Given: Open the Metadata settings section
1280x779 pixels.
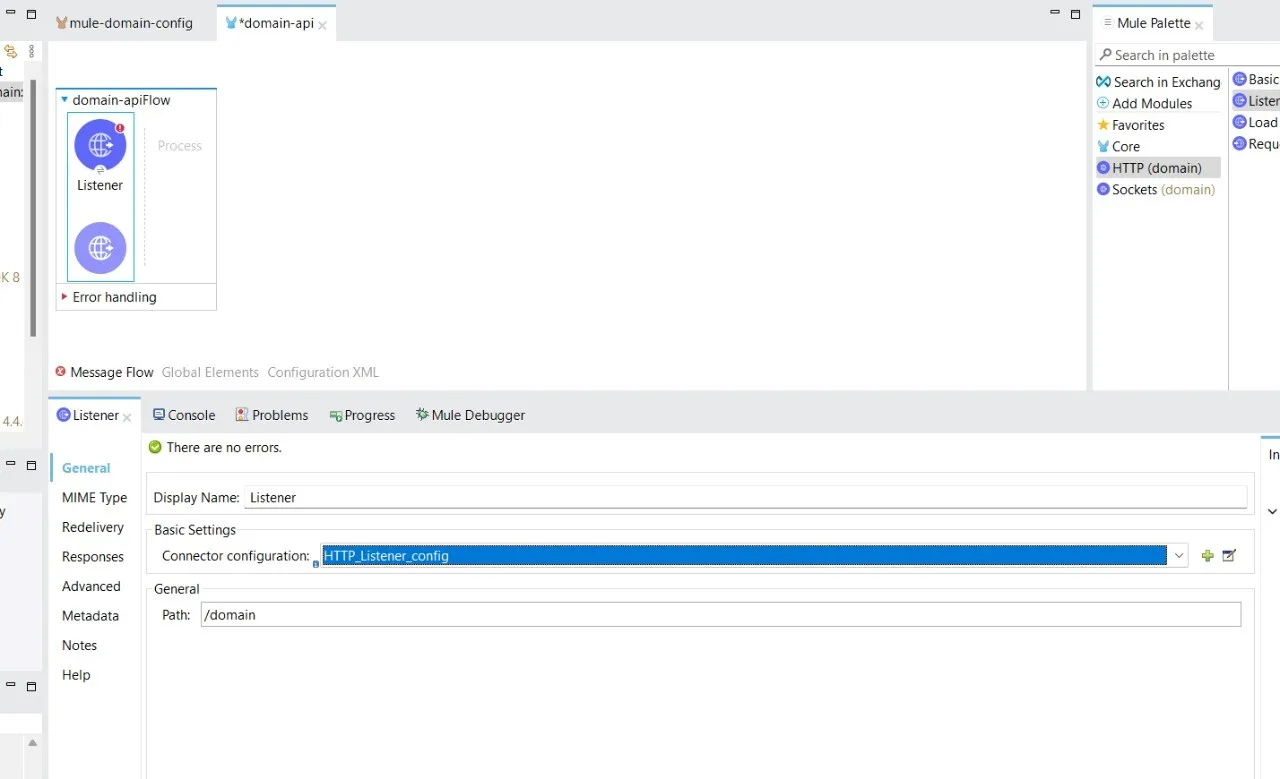Looking at the screenshot, I should tap(90, 616).
